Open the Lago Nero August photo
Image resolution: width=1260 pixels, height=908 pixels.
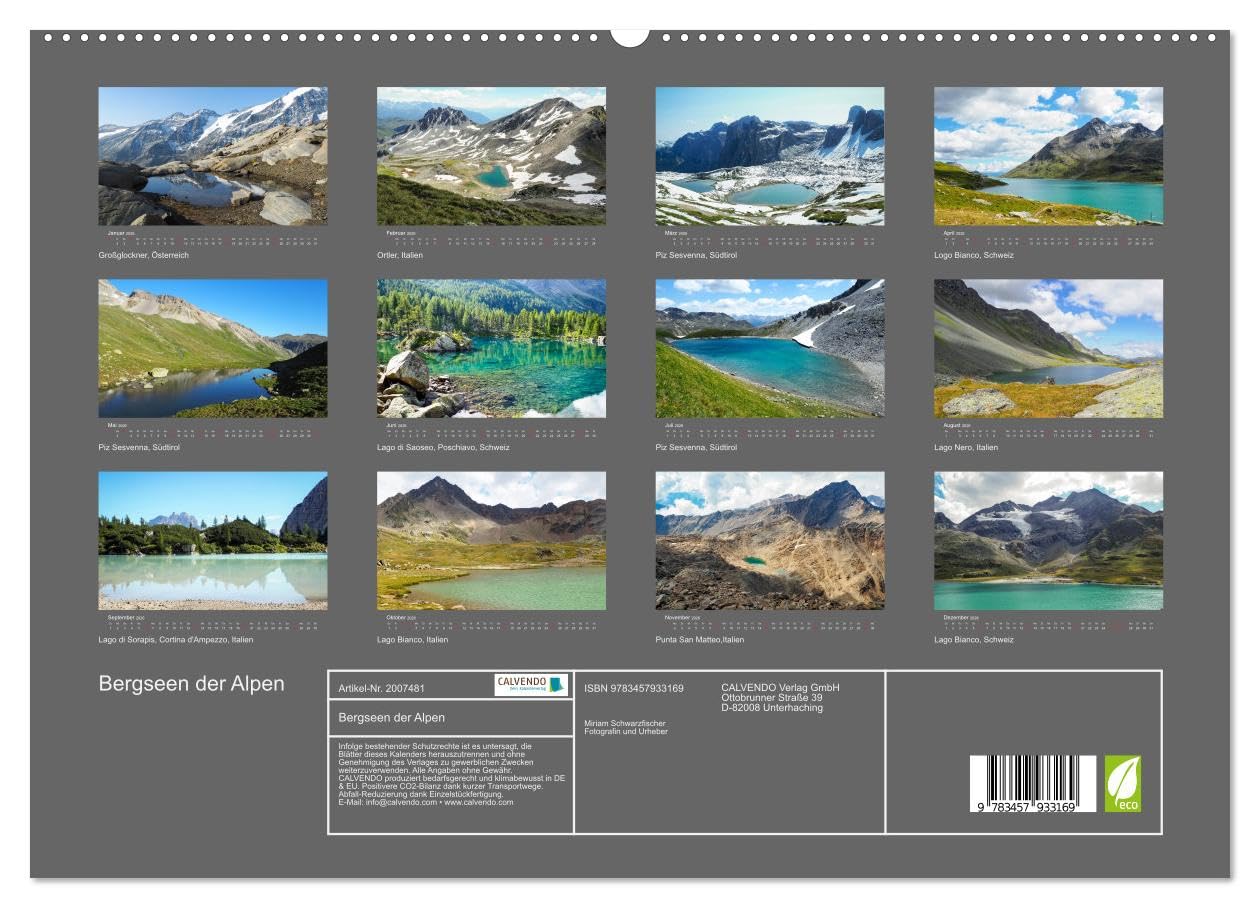[1048, 348]
